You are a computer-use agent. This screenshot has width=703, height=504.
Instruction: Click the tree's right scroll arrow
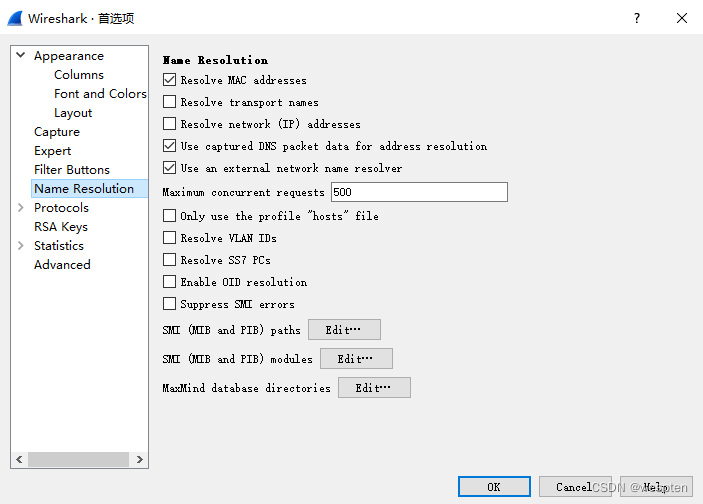coord(139,459)
